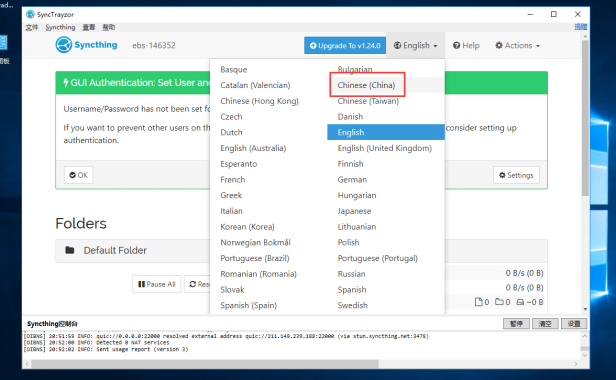This screenshot has width=616, height=380.
Task: Expand the Actions dropdown
Action: (517, 46)
